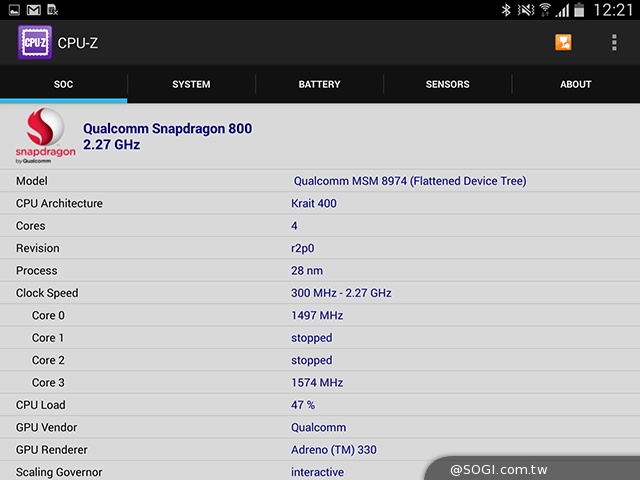Tap the Clock Speed label

(x=47, y=293)
